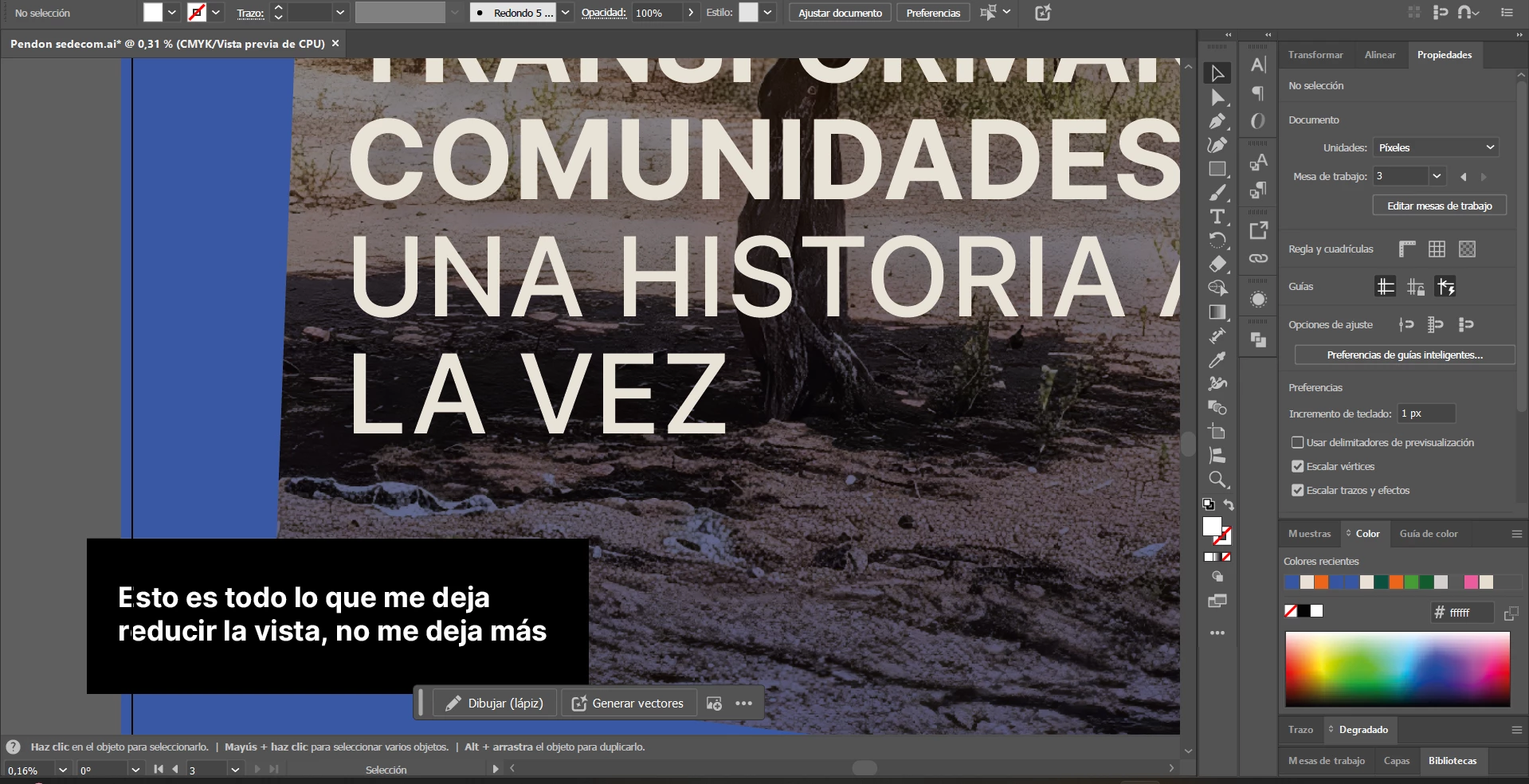1529x784 pixels.
Task: Select the Eraser tool
Action: 1217,265
